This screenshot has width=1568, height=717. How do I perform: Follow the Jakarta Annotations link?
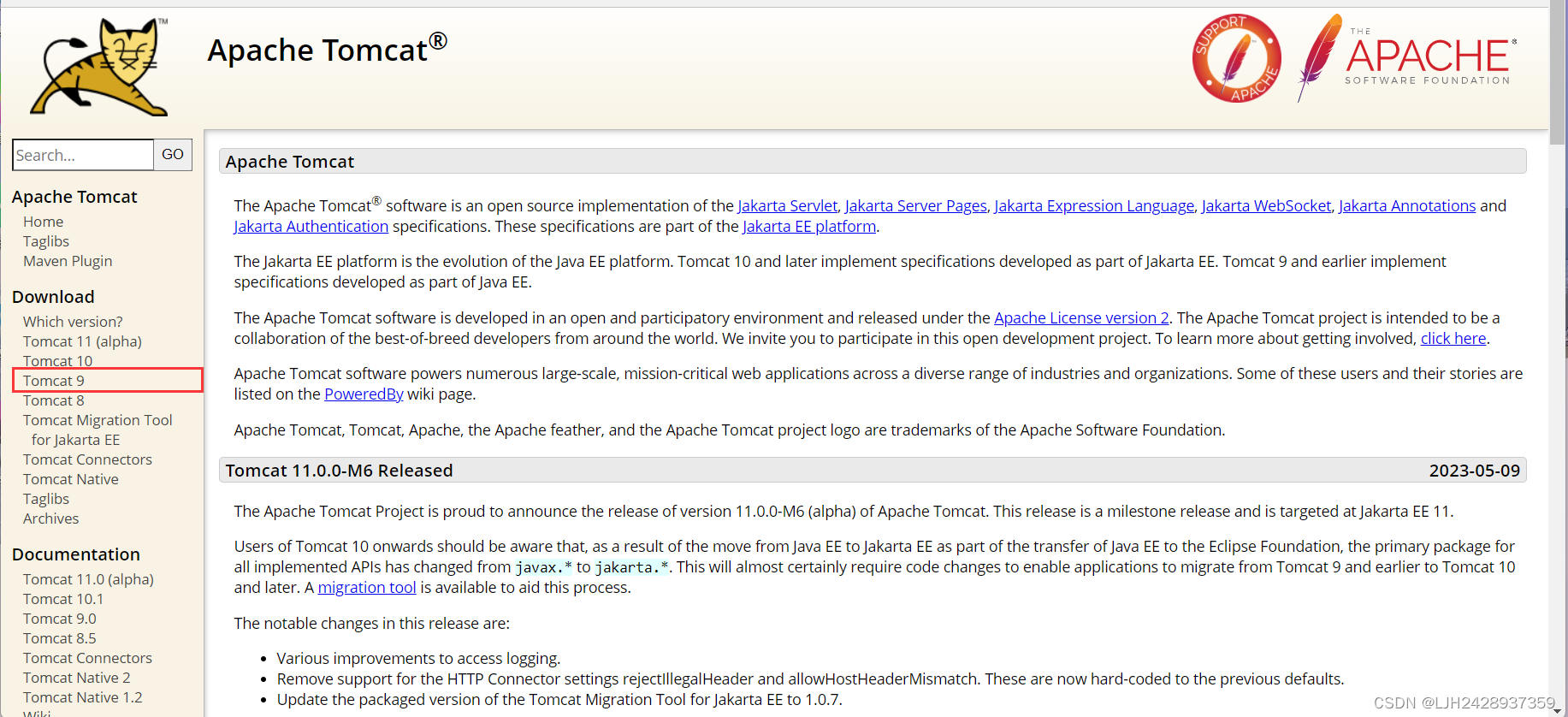(x=1407, y=205)
